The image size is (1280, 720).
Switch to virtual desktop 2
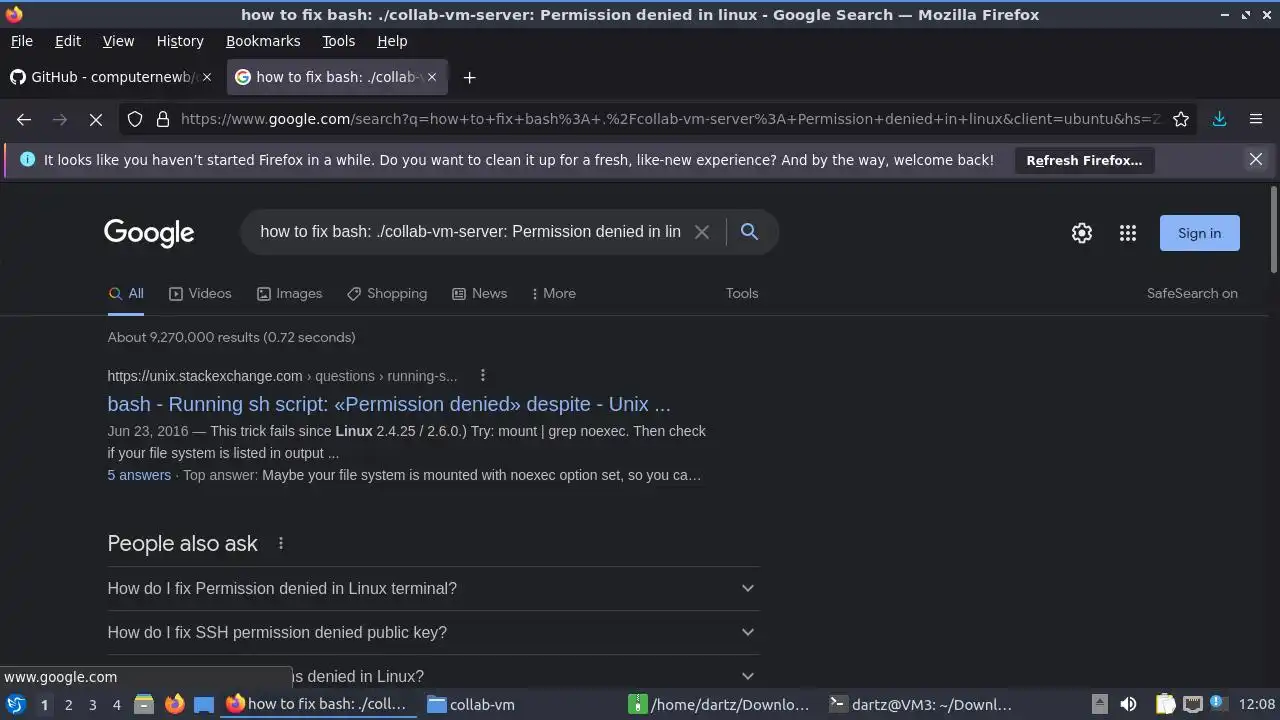point(68,705)
